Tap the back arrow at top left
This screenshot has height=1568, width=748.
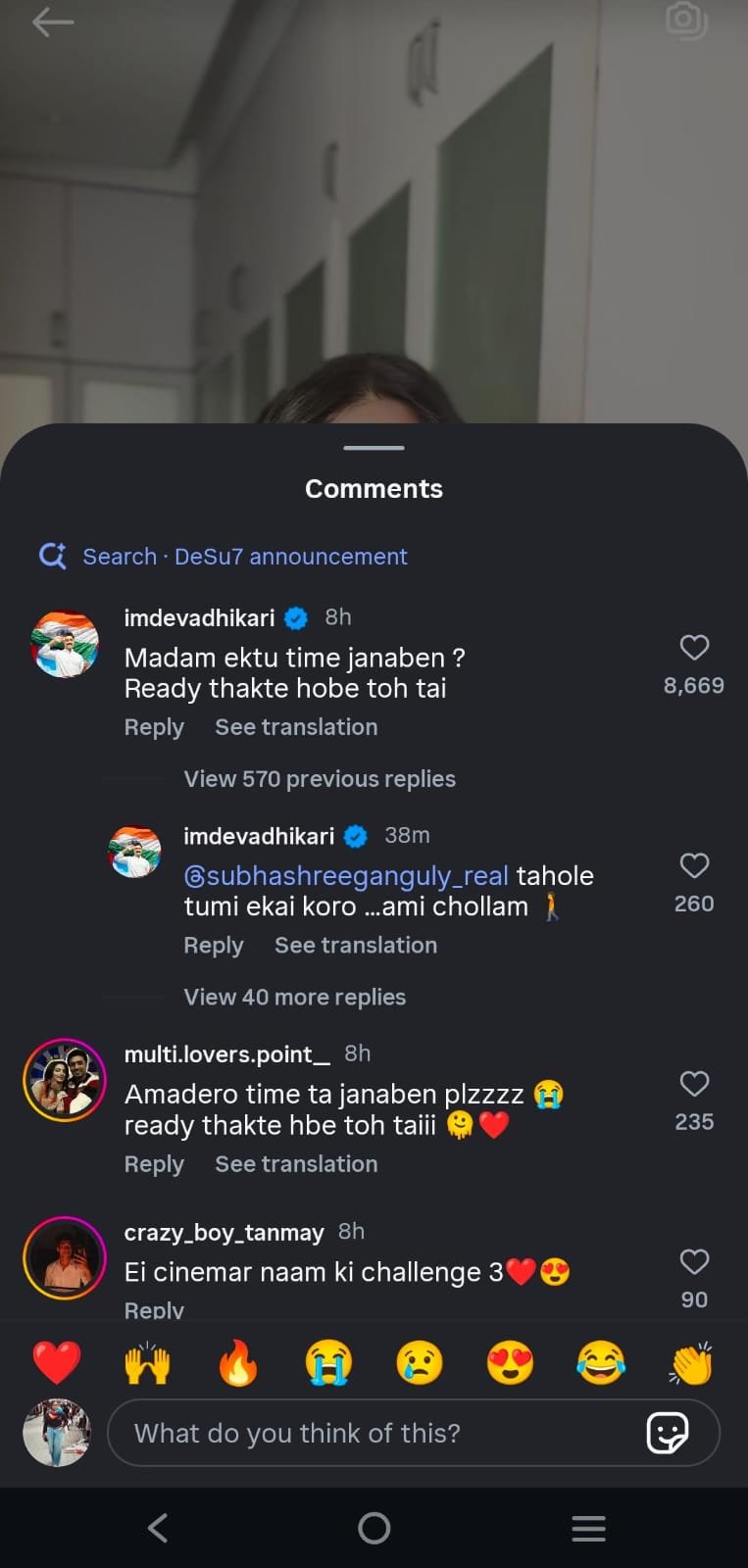(52, 23)
